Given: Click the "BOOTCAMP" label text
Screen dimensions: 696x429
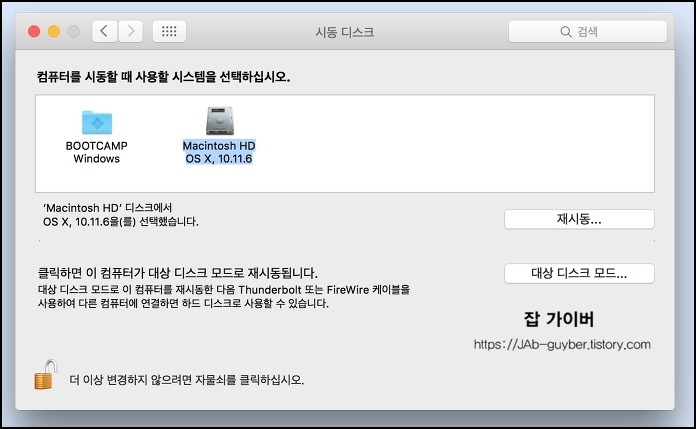Looking at the screenshot, I should click(96, 146).
